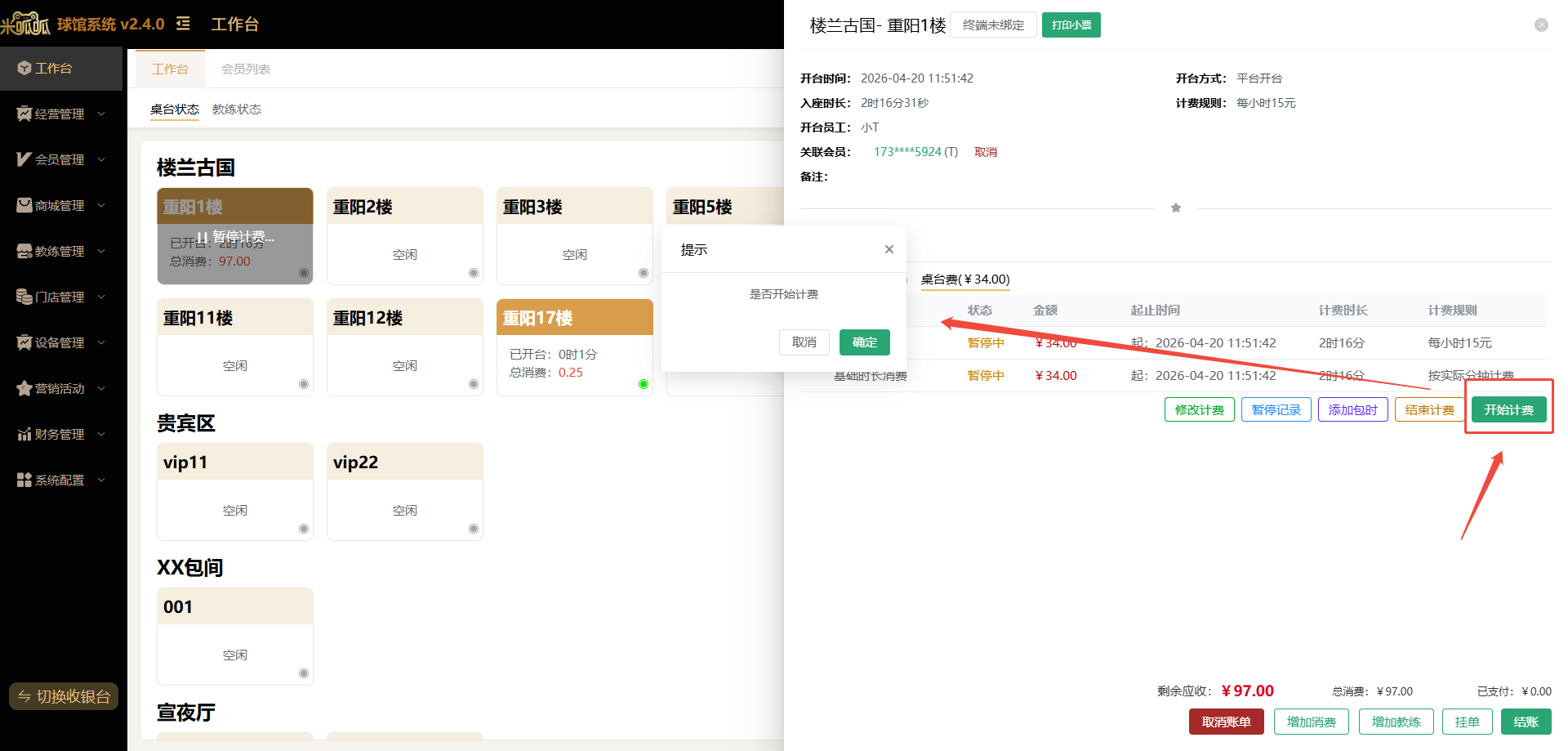Click the 打印小票 button

click(1071, 25)
